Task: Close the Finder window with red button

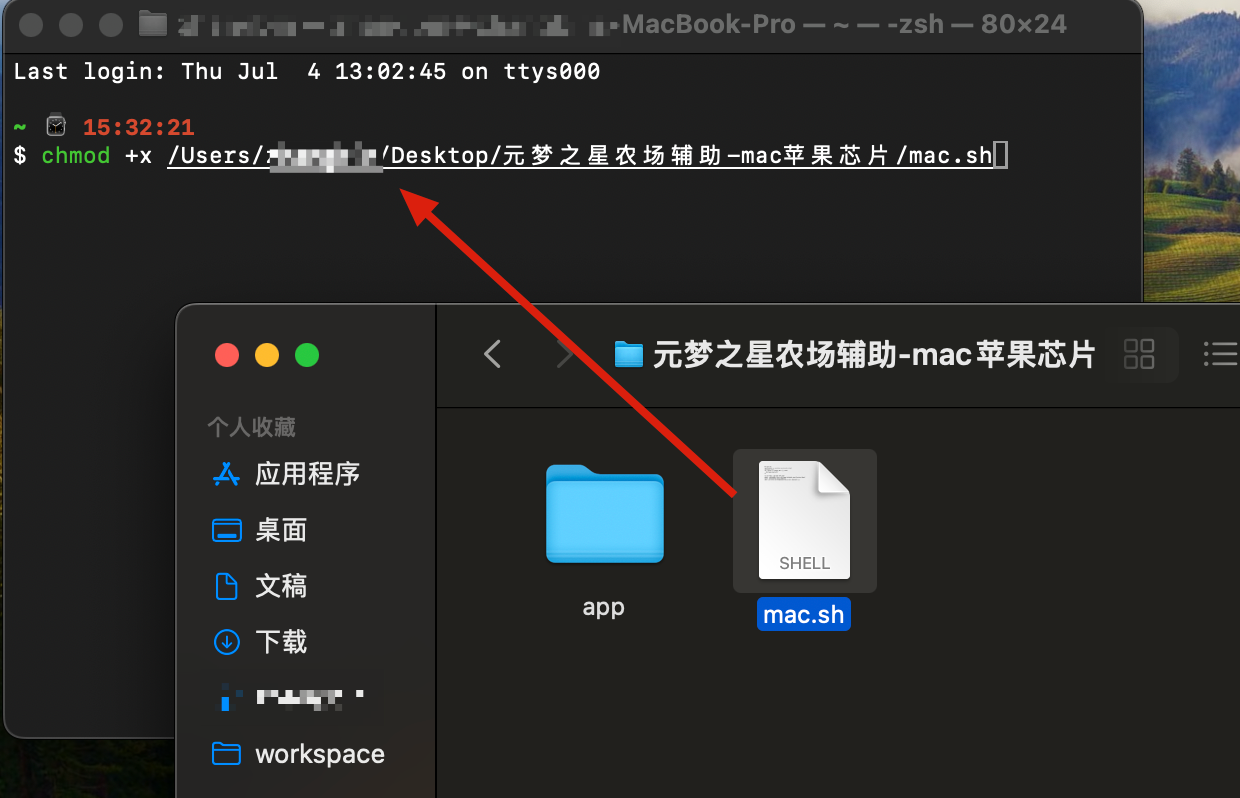Action: click(x=227, y=355)
